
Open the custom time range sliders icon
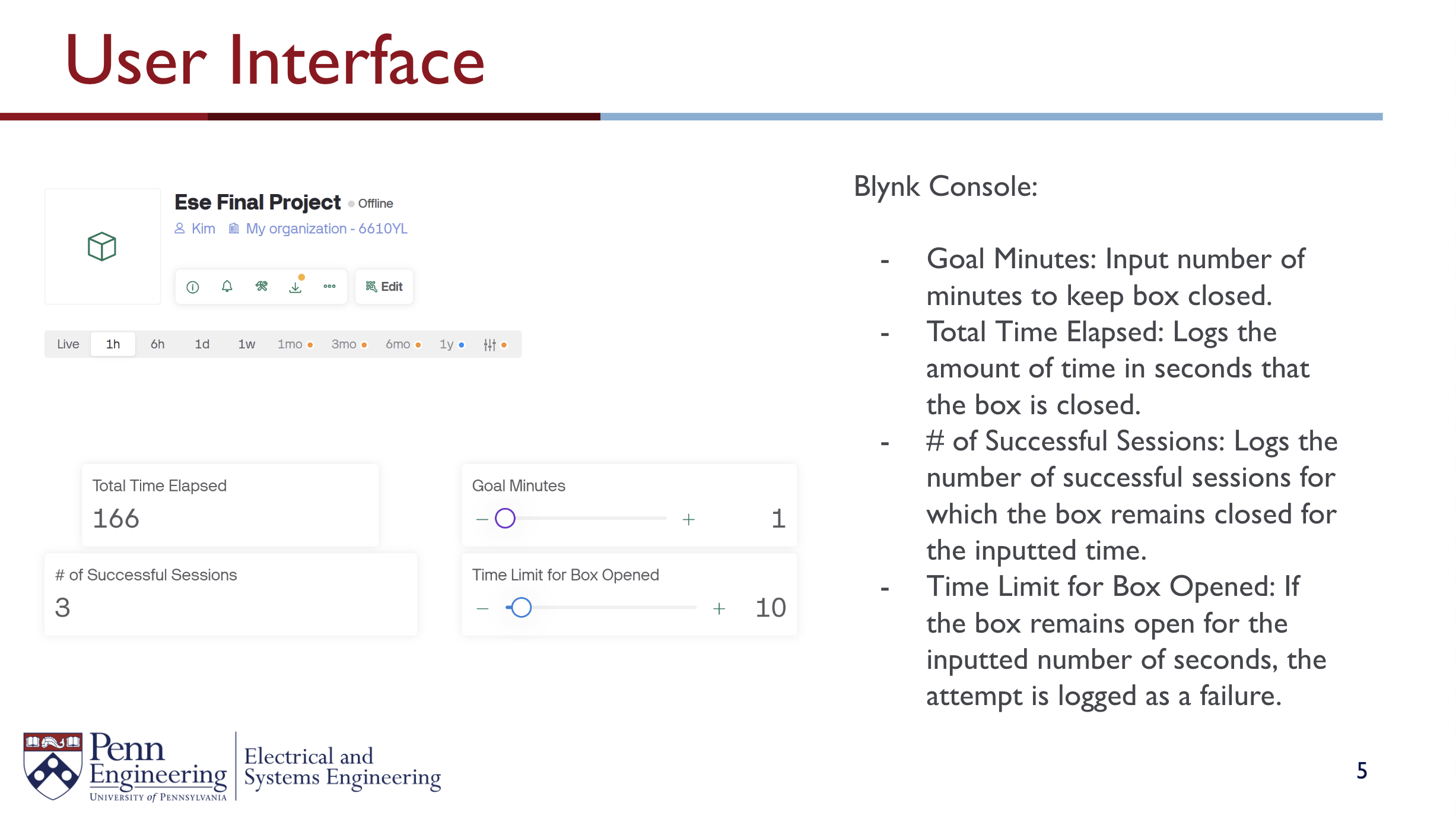(x=490, y=345)
